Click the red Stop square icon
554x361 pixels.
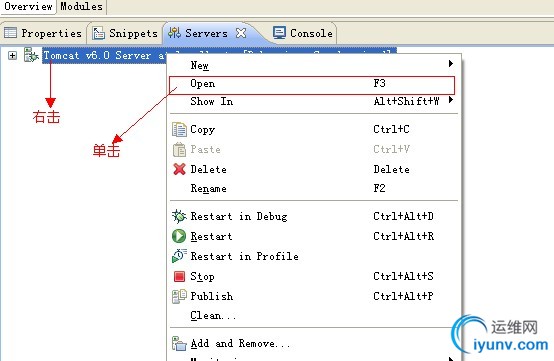tap(179, 276)
